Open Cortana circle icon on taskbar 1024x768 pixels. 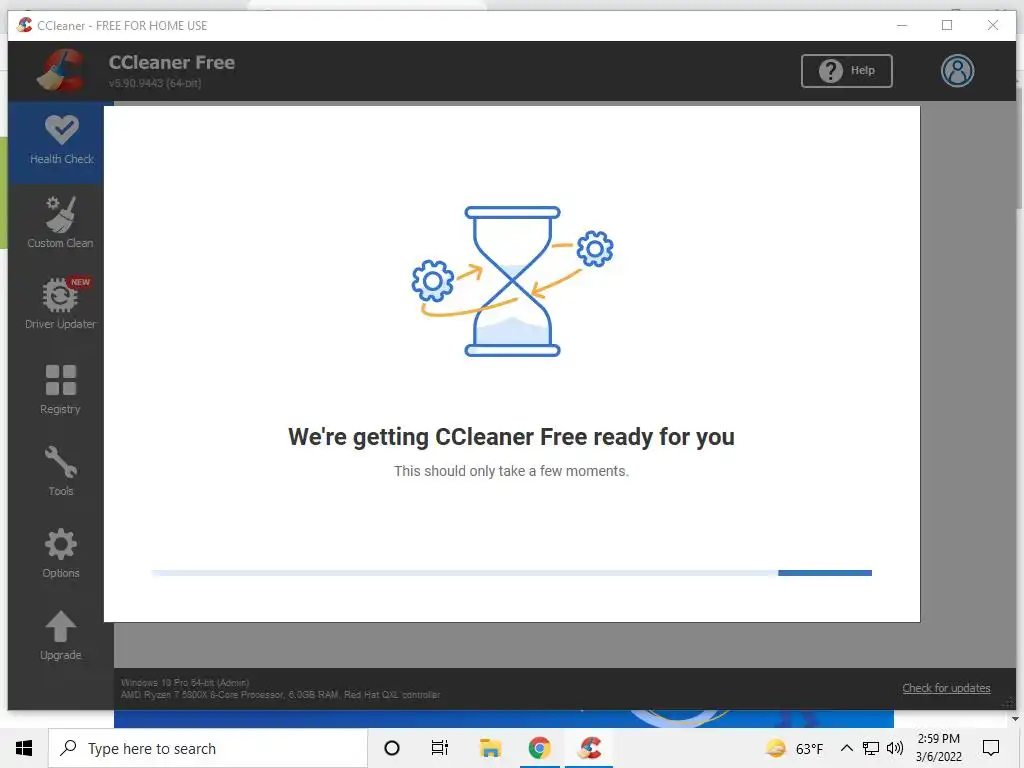(x=392, y=748)
